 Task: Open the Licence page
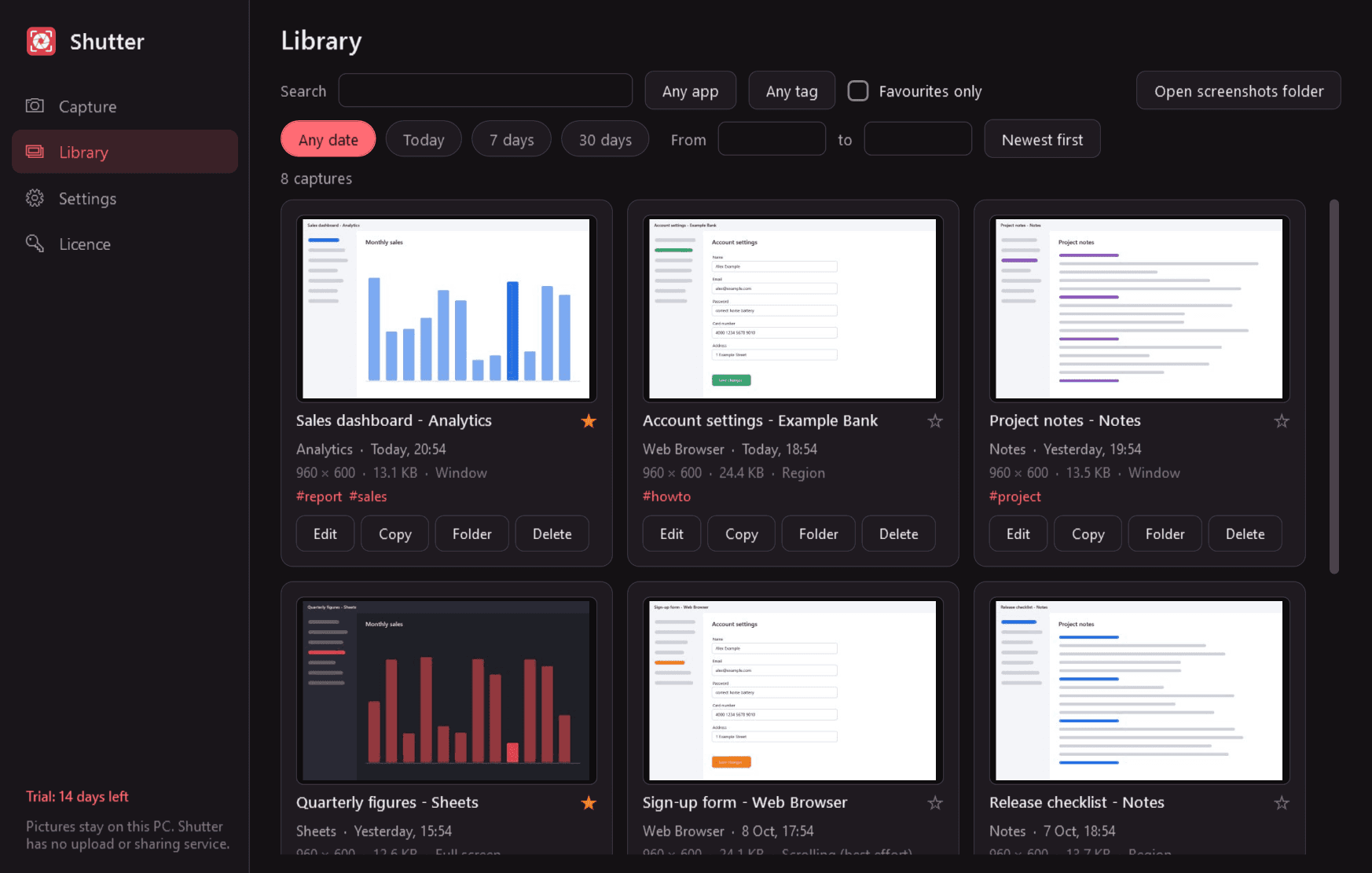point(125,244)
